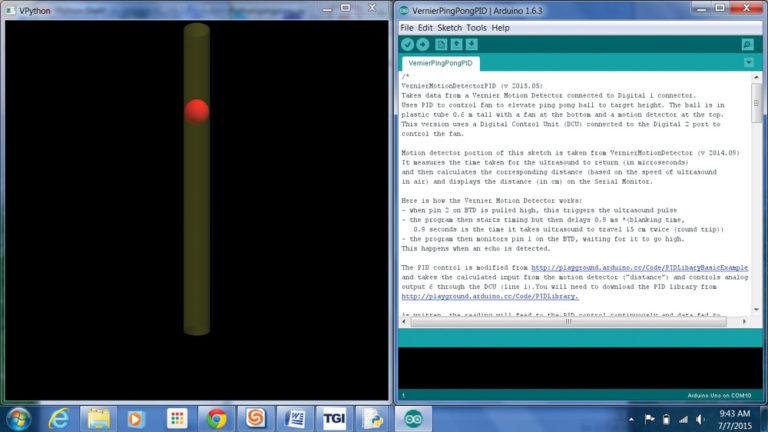Open the Help menu in Arduino

[500, 28]
